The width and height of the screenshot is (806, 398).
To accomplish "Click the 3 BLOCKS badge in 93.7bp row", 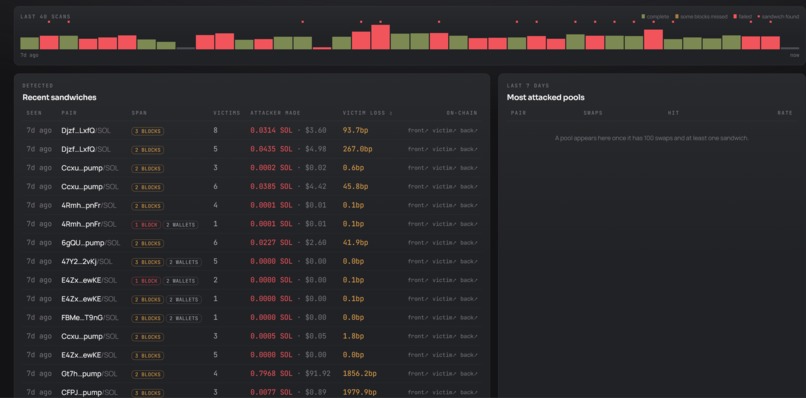I will pos(148,131).
